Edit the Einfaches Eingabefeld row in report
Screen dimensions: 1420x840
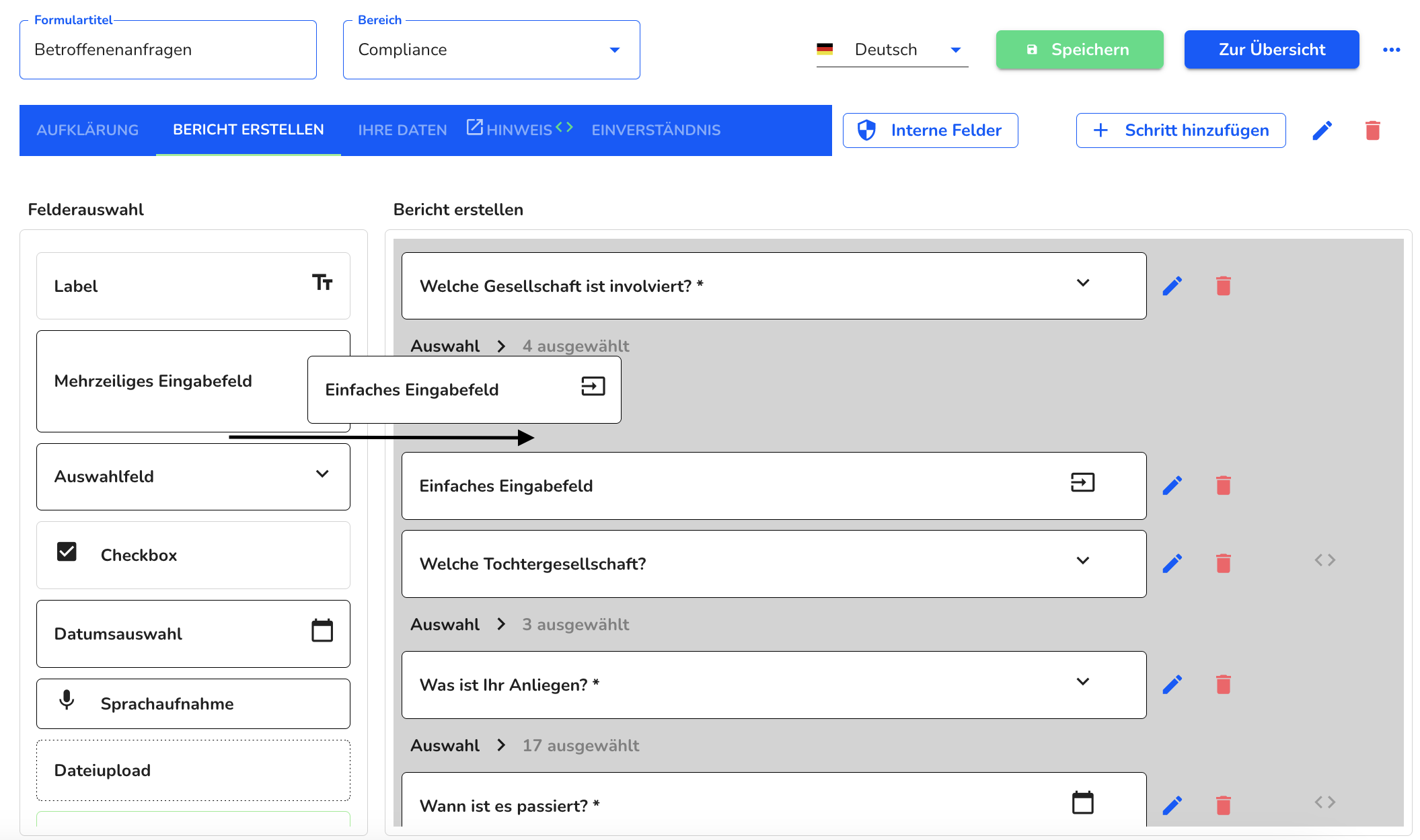(1172, 486)
